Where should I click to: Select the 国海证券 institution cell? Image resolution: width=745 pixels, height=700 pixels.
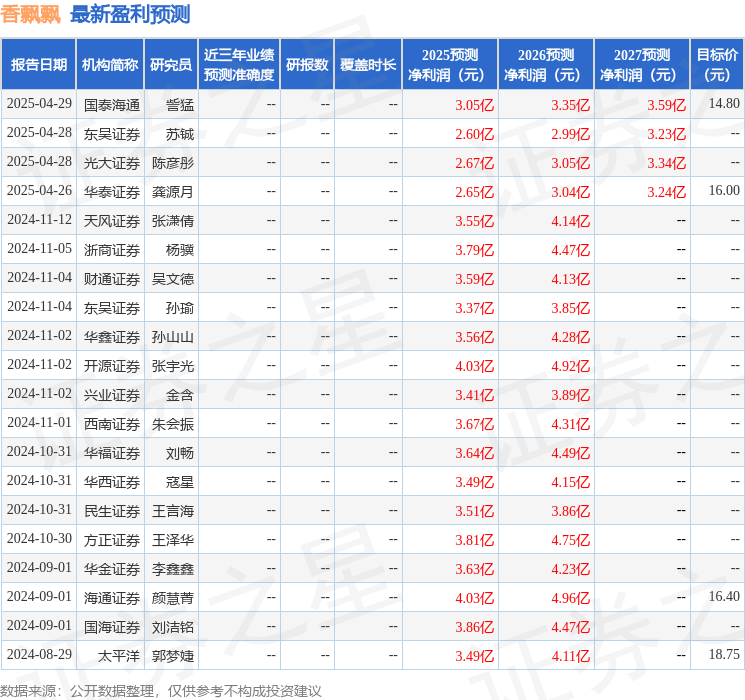pos(112,627)
